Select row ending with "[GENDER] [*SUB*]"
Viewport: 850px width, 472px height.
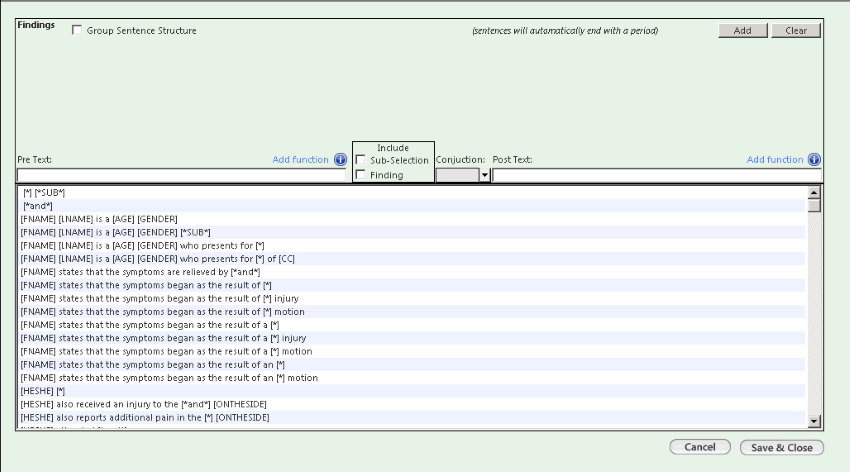(413, 232)
